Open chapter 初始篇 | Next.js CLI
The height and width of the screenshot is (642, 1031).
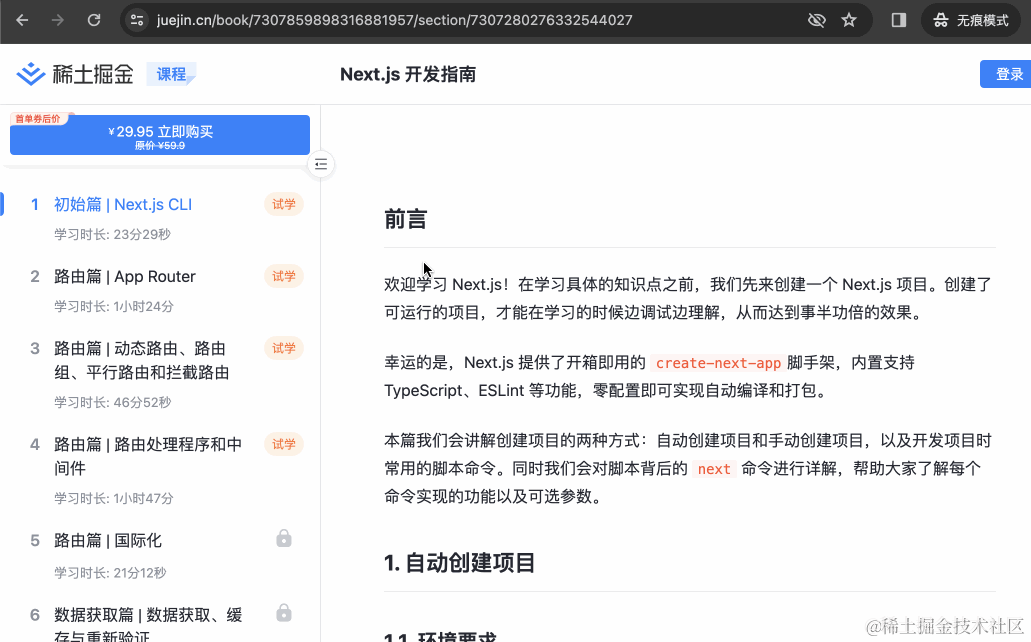point(123,204)
